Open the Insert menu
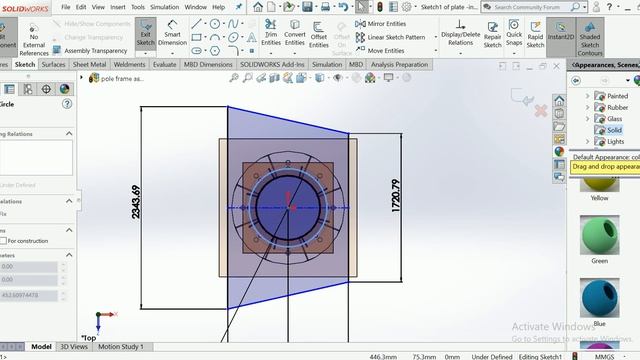640x360 pixels. click(x=118, y=7)
